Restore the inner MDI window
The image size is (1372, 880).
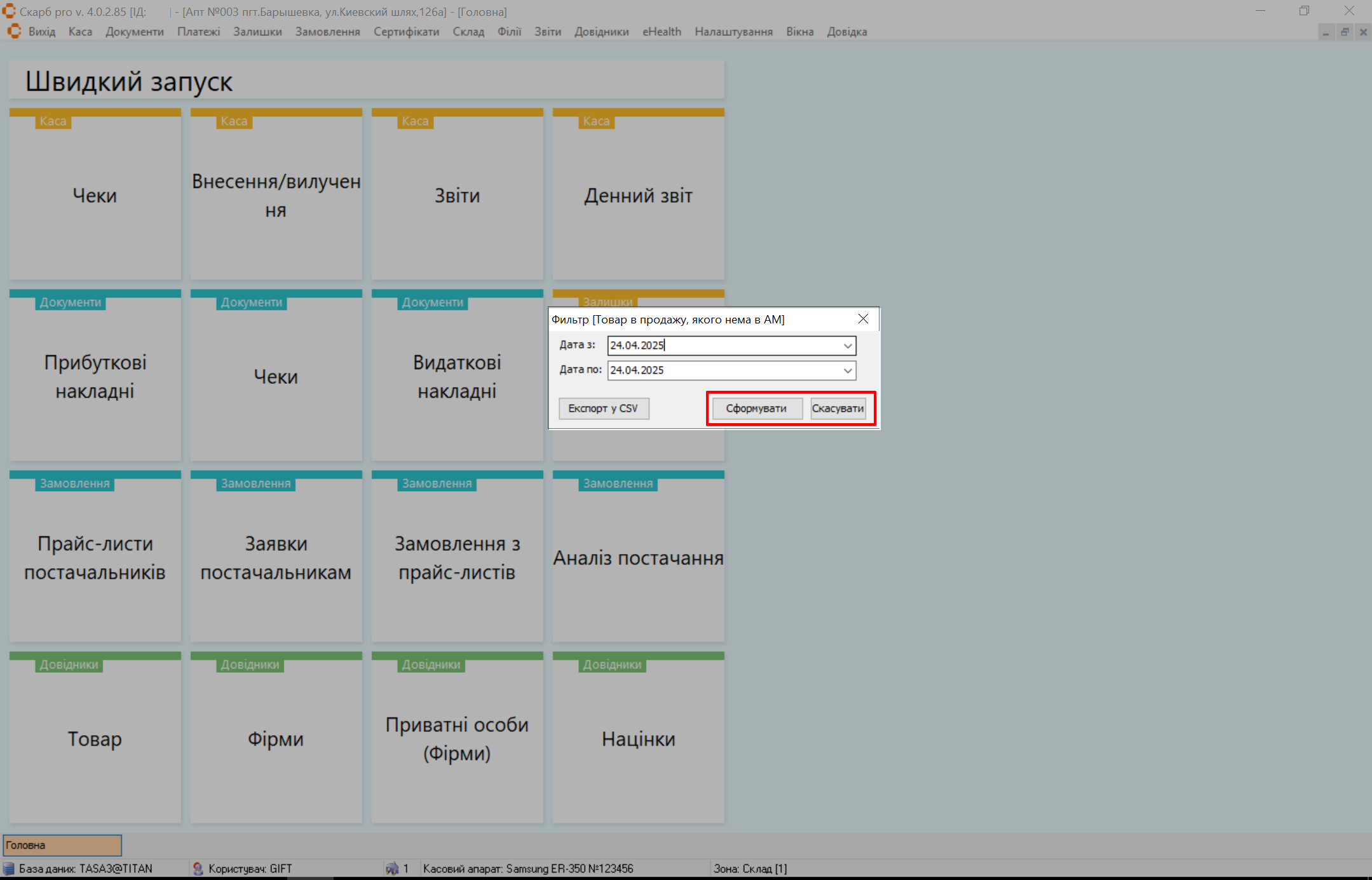tap(1345, 32)
